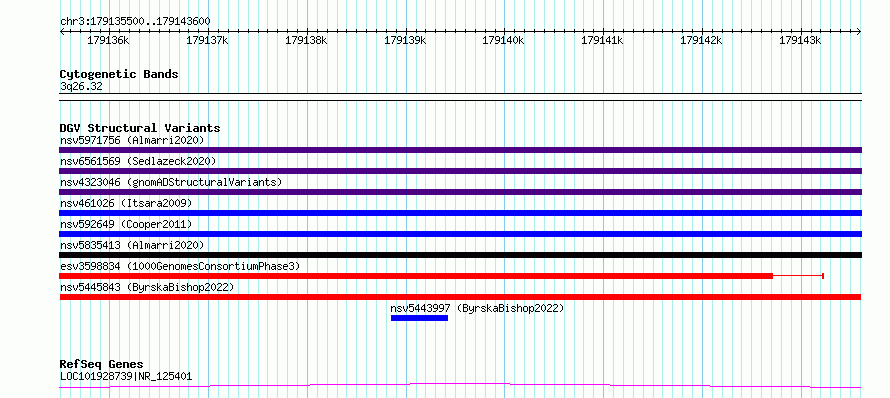
Task: Select the 3q26.32 band label
Action: pos(81,86)
